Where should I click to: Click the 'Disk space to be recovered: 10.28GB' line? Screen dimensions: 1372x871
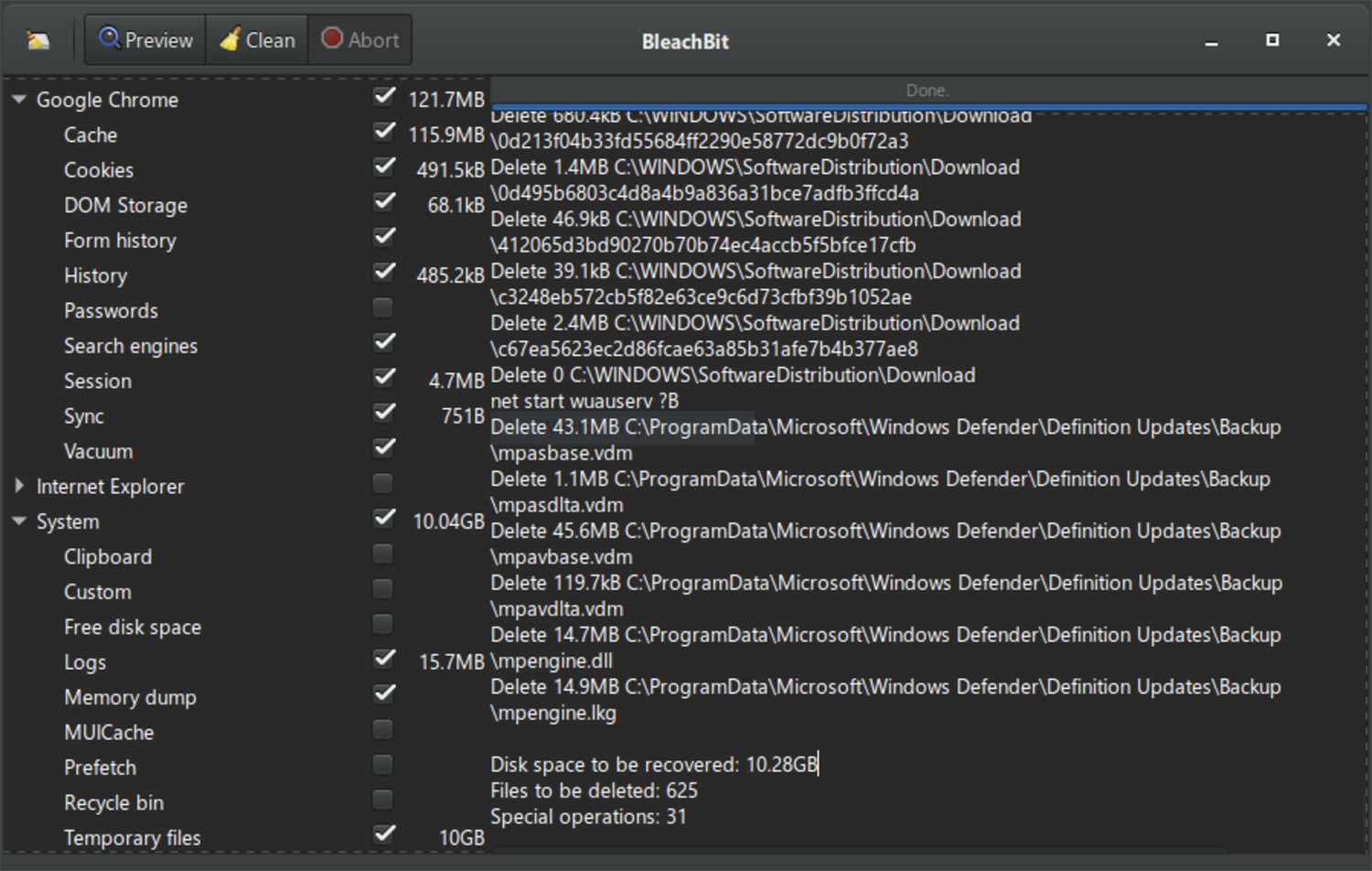(x=653, y=765)
